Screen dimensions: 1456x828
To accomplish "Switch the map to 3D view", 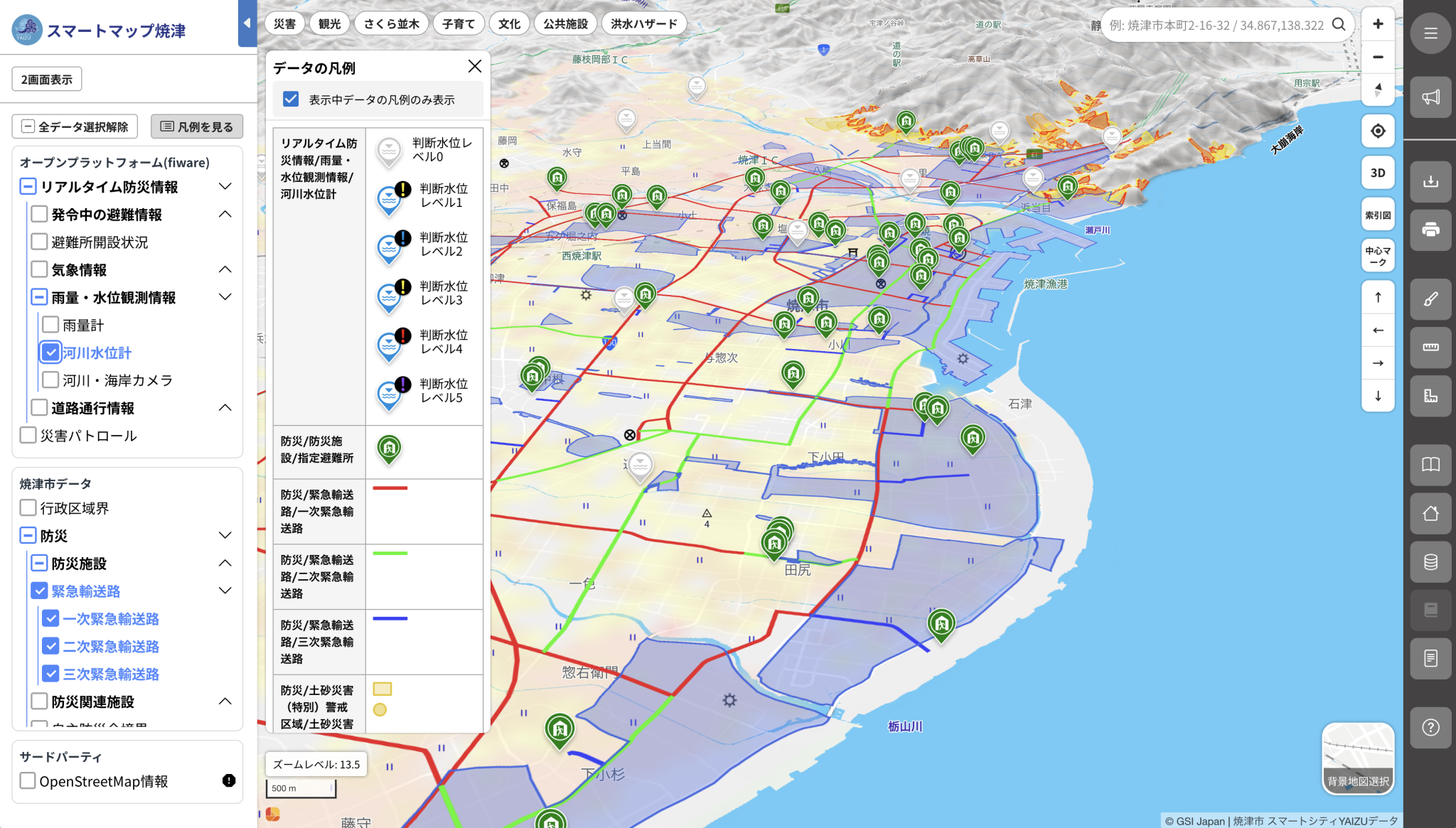I will tap(1378, 172).
